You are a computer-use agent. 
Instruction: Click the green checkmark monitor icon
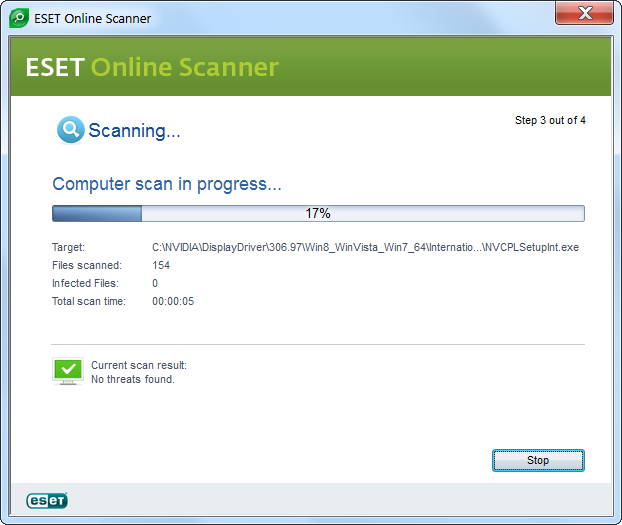[67, 370]
